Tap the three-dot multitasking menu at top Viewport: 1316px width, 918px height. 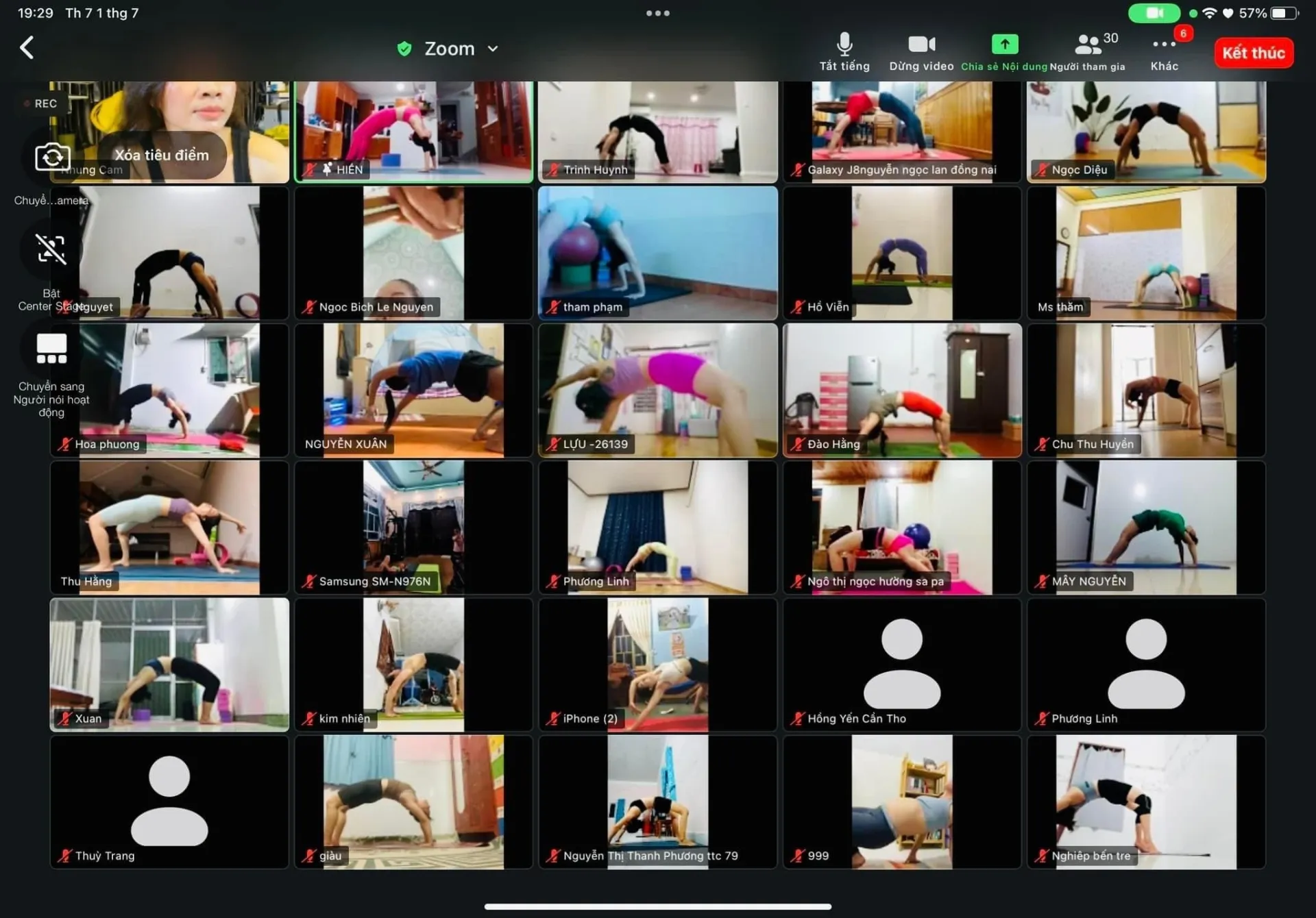657,13
